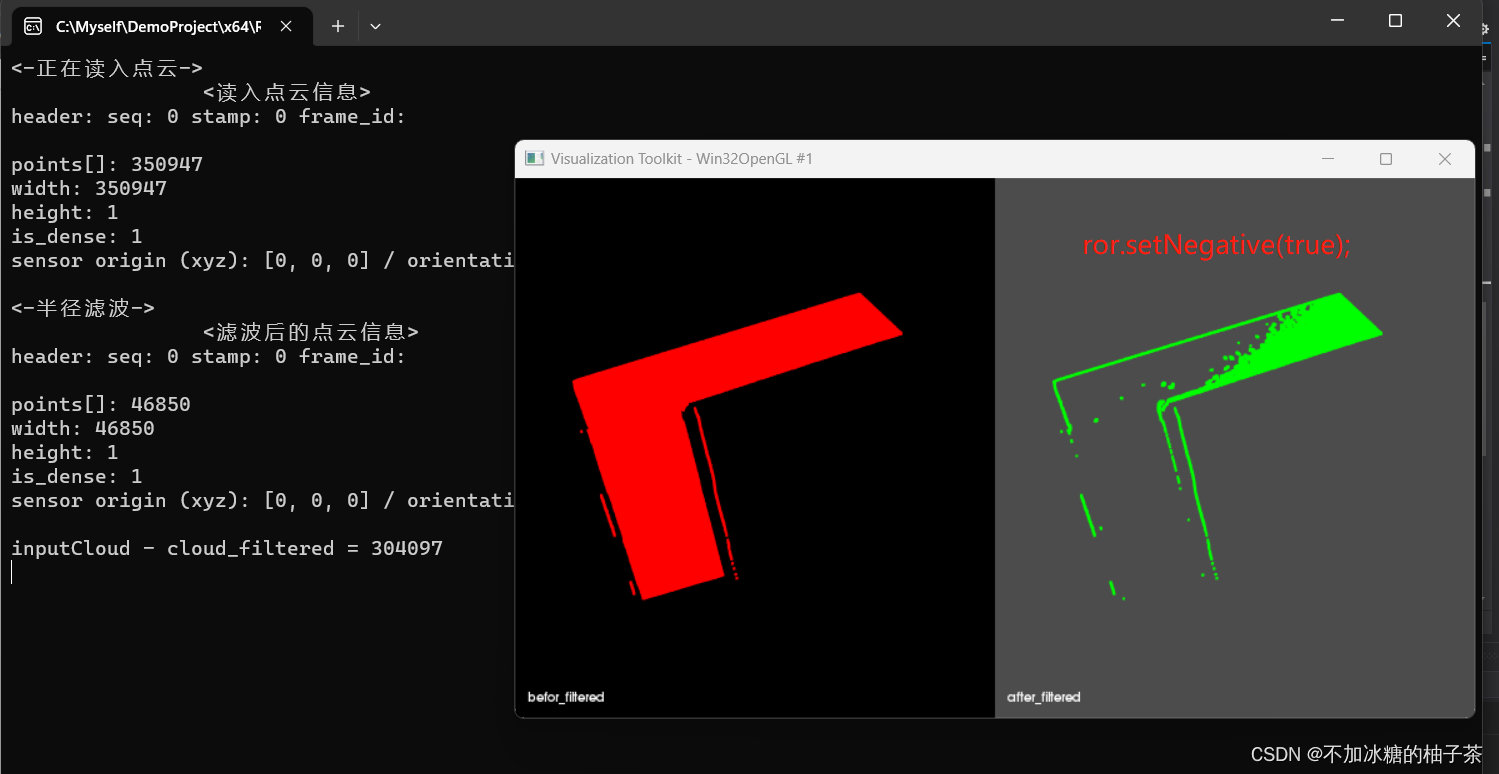Image resolution: width=1499 pixels, height=774 pixels.
Task: Click the after_filtered viewport label
Action: click(1044, 697)
